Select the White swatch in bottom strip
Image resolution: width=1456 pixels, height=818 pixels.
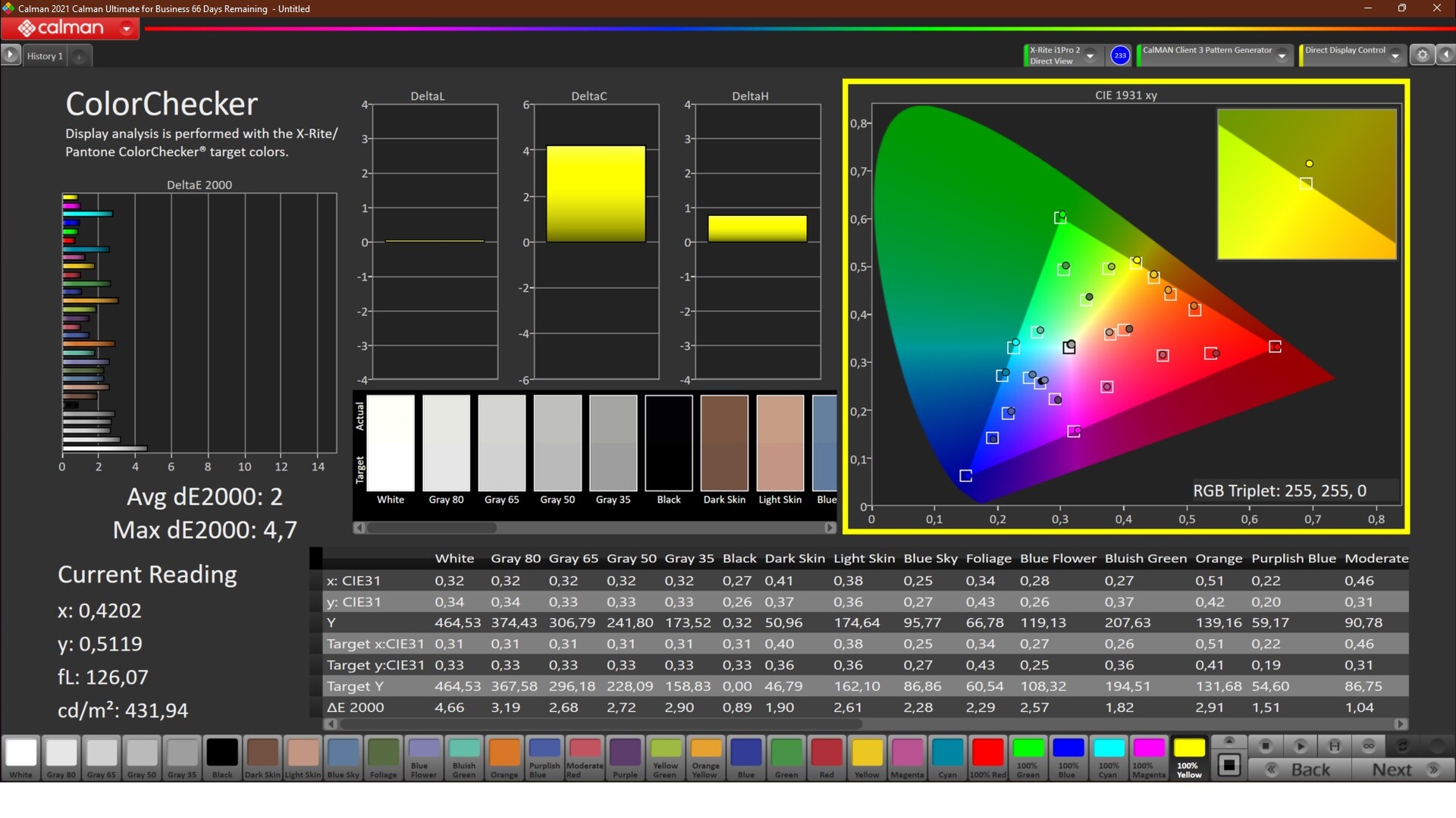tap(21, 757)
